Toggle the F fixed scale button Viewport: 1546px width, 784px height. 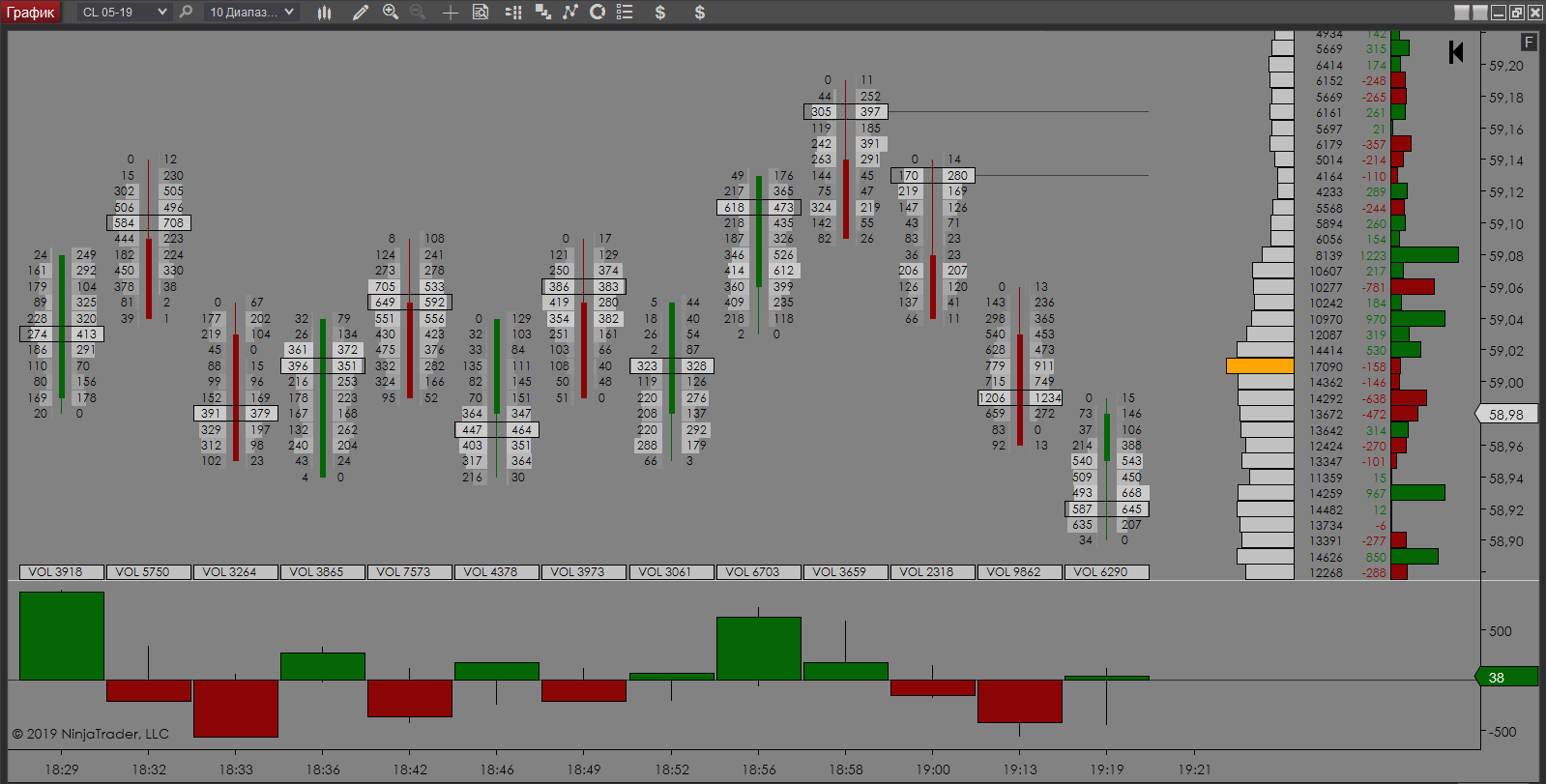pyautogui.click(x=1528, y=42)
